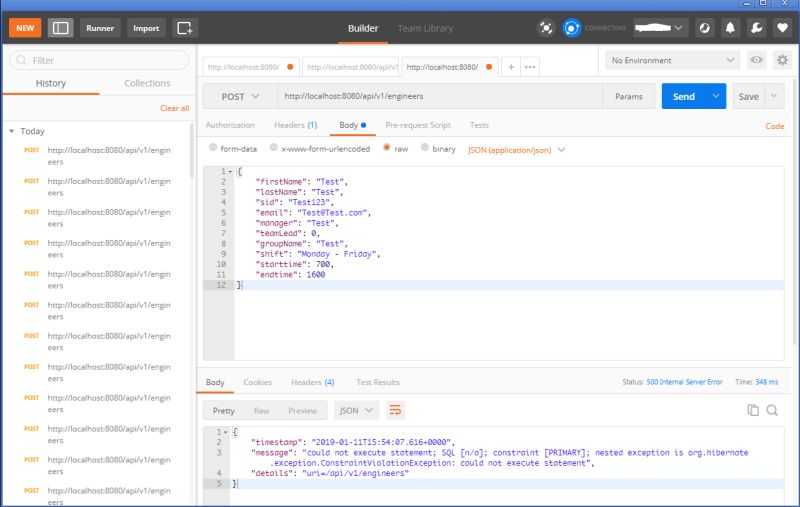Collapse line 1 fold arrow in request editor
Screen dimensions: 800x507
coord(230,171)
